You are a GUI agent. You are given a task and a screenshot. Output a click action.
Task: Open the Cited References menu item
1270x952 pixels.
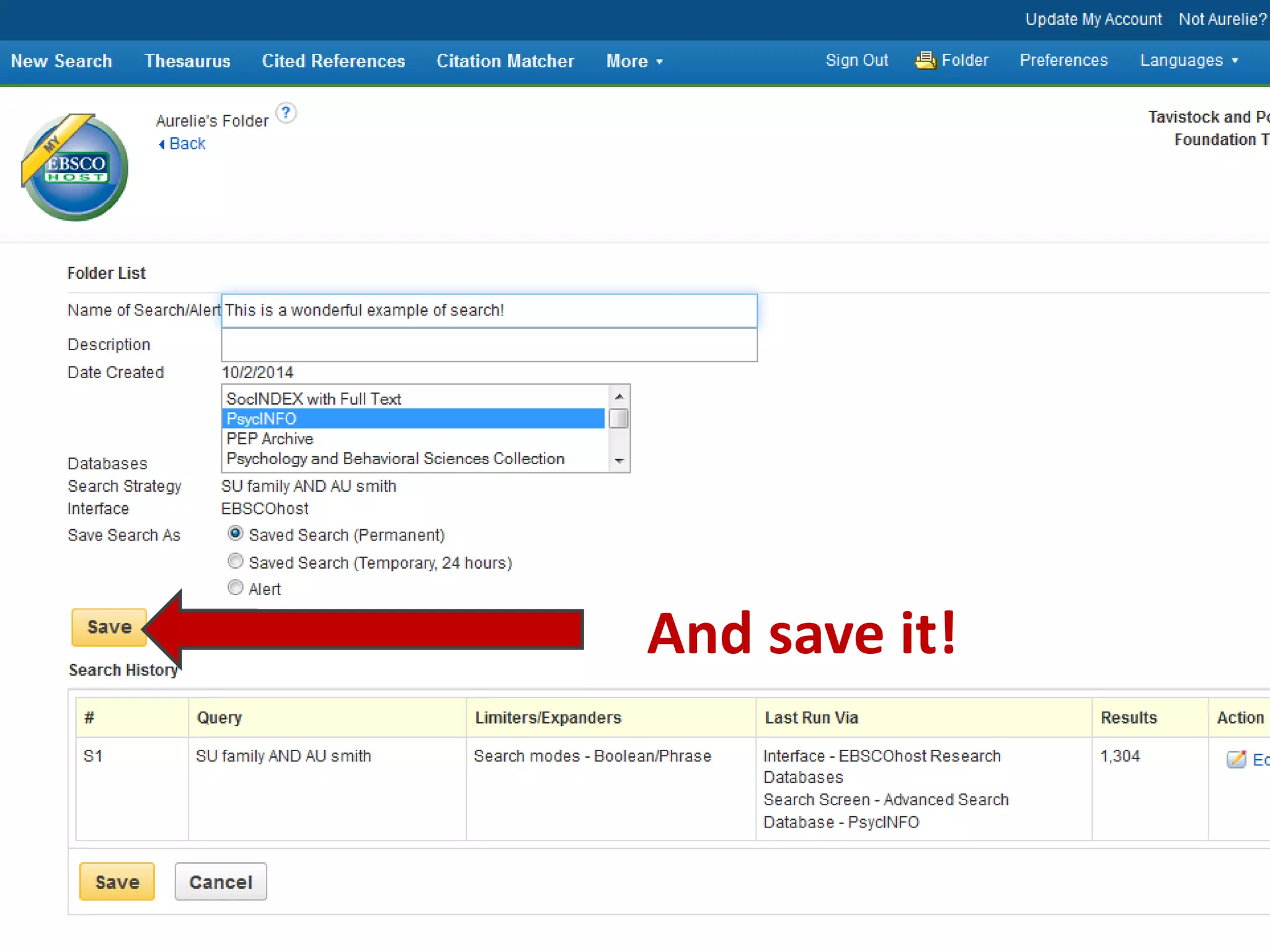click(x=333, y=61)
